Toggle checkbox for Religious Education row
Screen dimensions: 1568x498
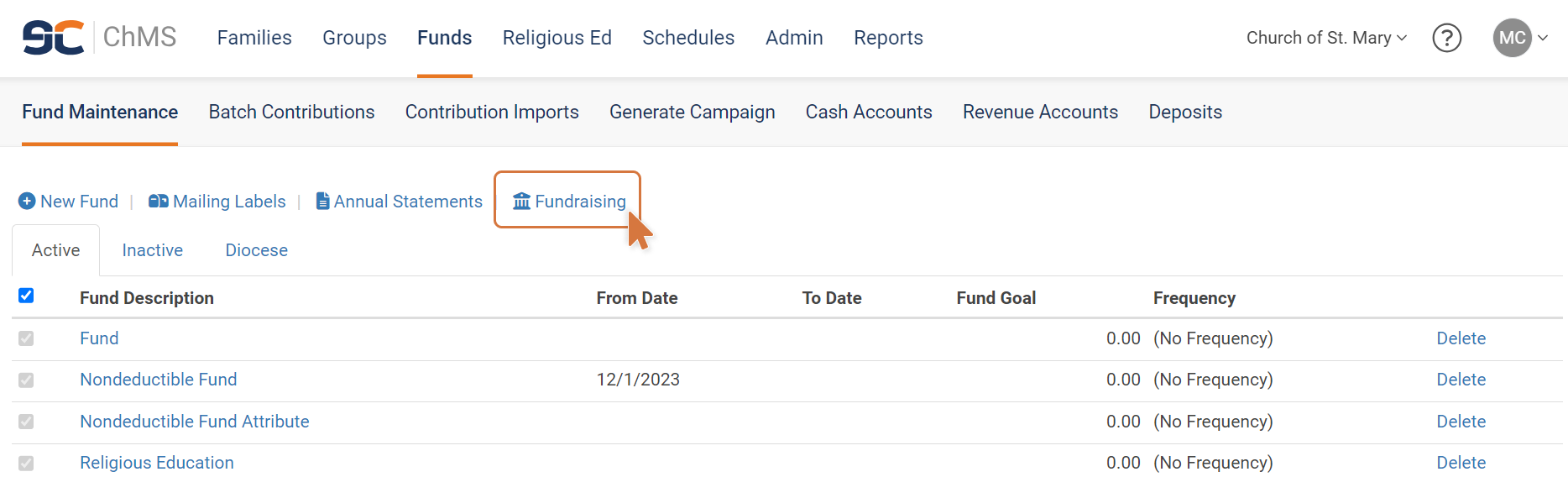26,463
